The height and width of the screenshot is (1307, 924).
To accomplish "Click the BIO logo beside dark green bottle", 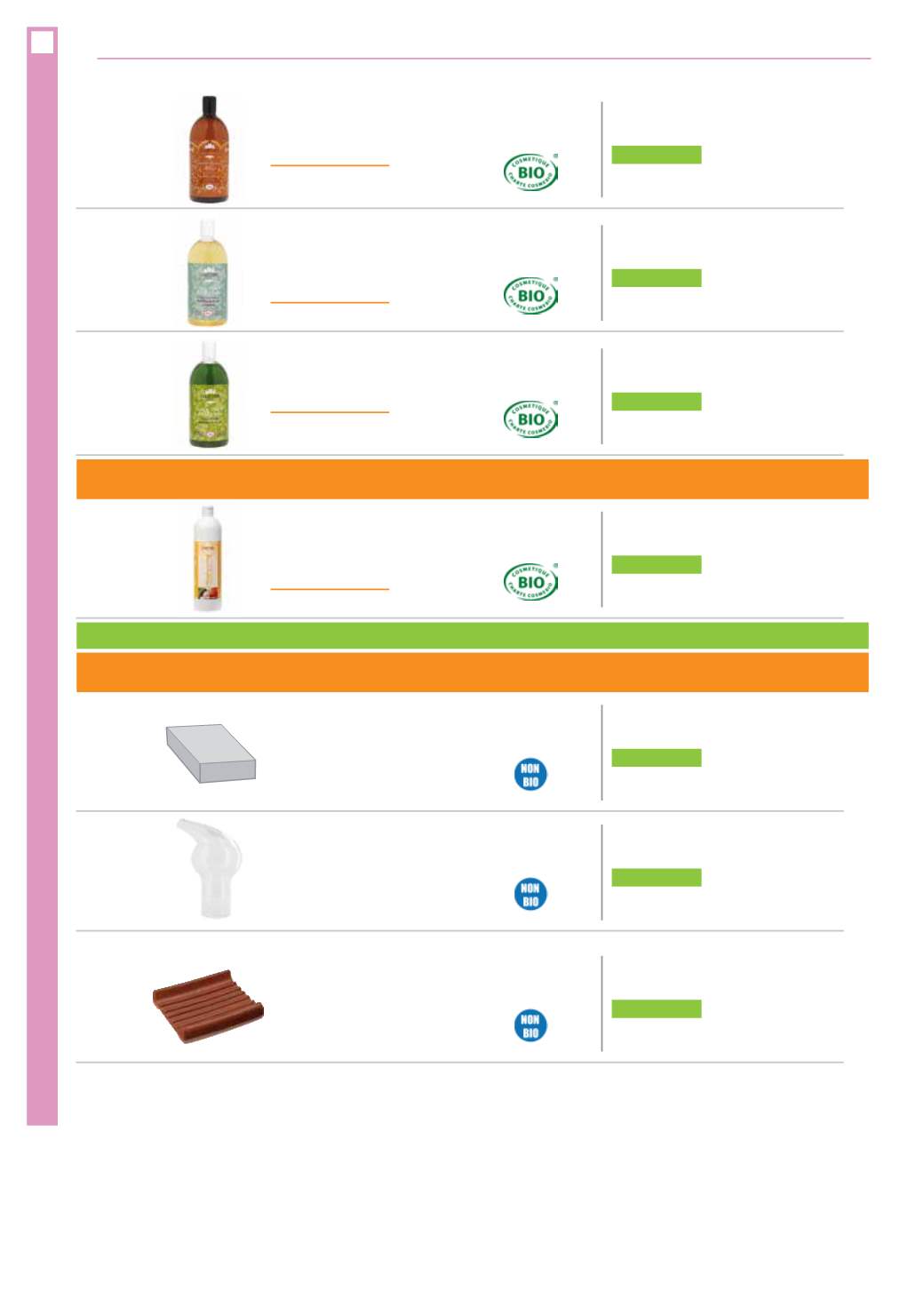I will pos(530,418).
